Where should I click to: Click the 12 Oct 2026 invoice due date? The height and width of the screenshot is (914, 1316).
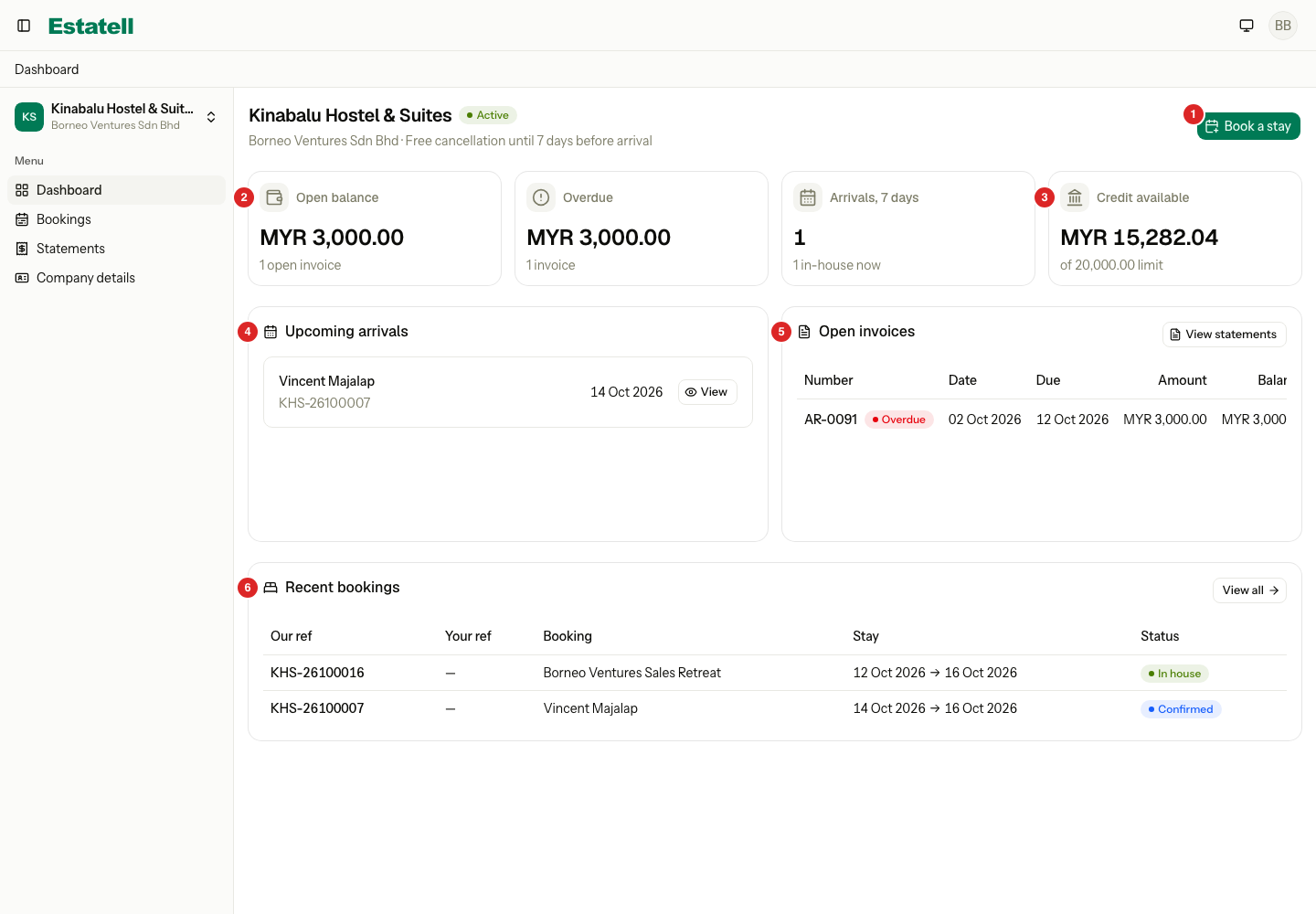tap(1072, 420)
